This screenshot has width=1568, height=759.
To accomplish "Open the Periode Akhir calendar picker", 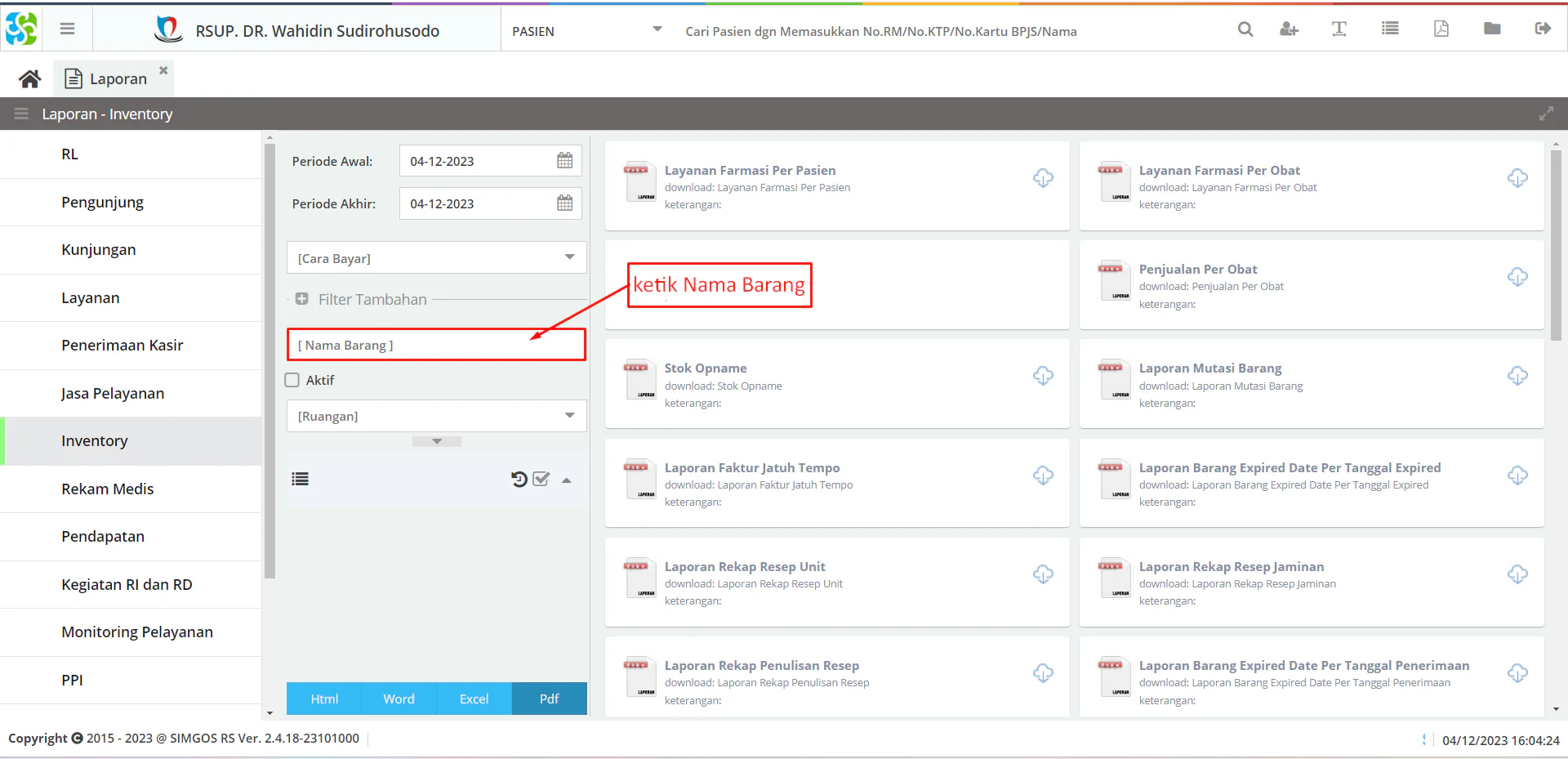I will point(564,203).
